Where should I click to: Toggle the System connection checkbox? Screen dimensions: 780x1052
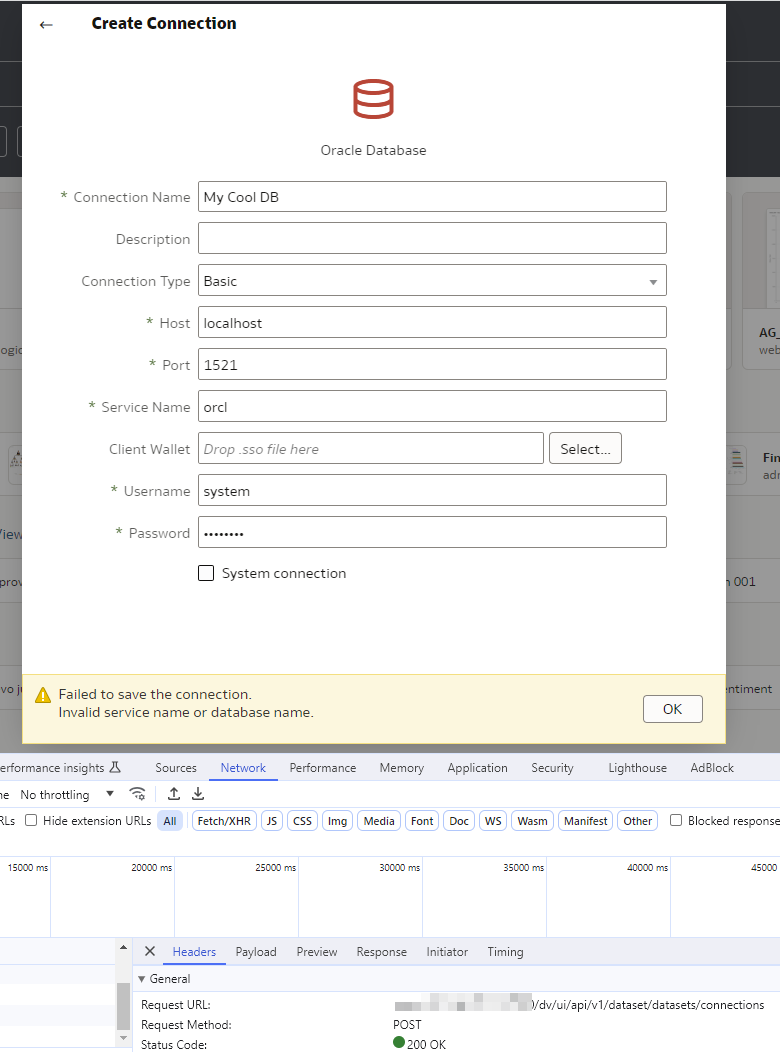pyautogui.click(x=206, y=573)
